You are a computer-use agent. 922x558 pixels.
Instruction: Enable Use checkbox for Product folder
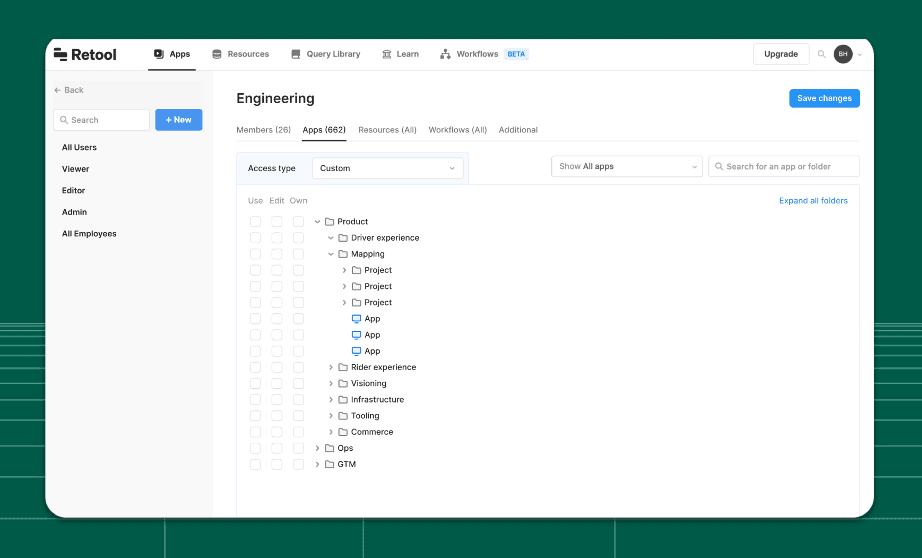[255, 222]
